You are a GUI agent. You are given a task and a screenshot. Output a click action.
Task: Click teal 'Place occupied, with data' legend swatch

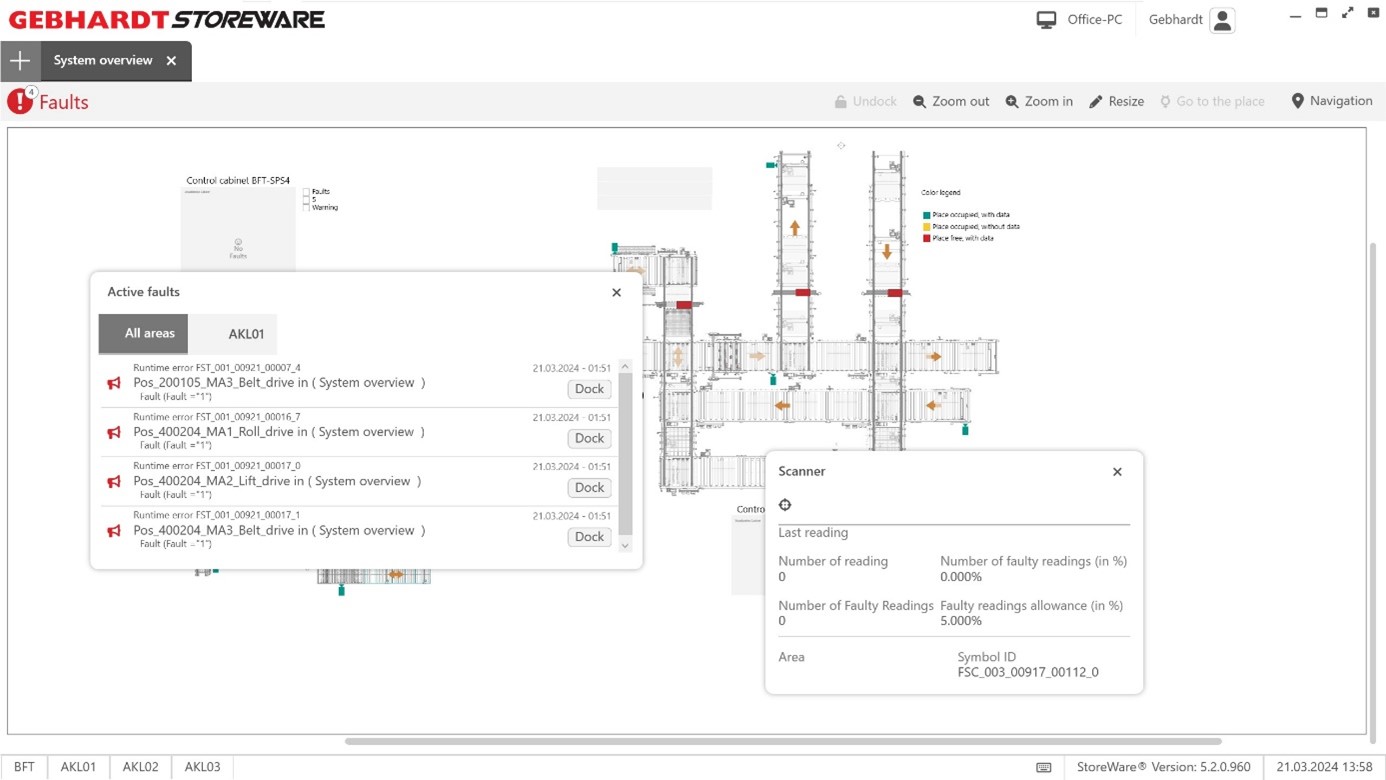[927, 215]
